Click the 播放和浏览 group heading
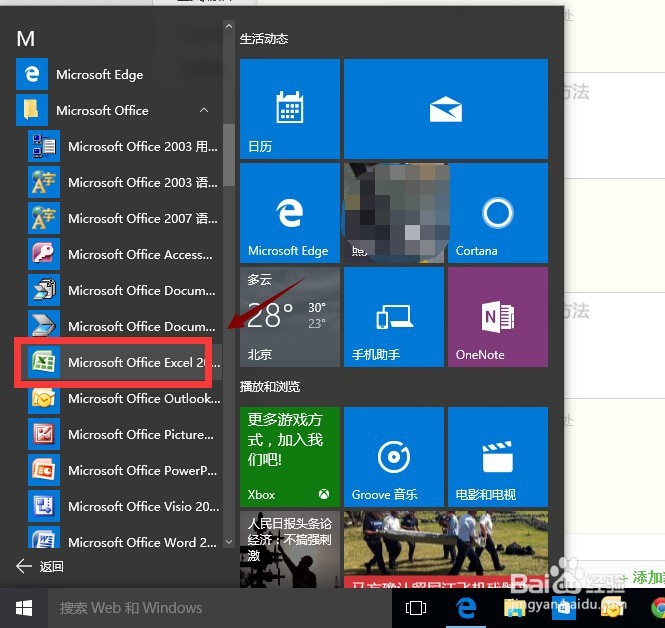The height and width of the screenshot is (628, 665). pyautogui.click(x=270, y=387)
